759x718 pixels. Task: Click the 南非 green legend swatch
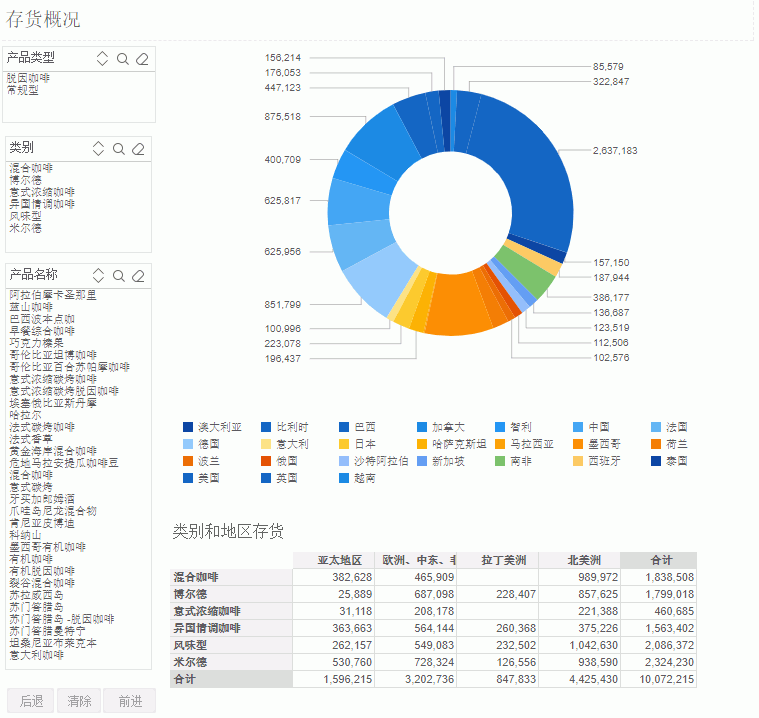[499, 461]
